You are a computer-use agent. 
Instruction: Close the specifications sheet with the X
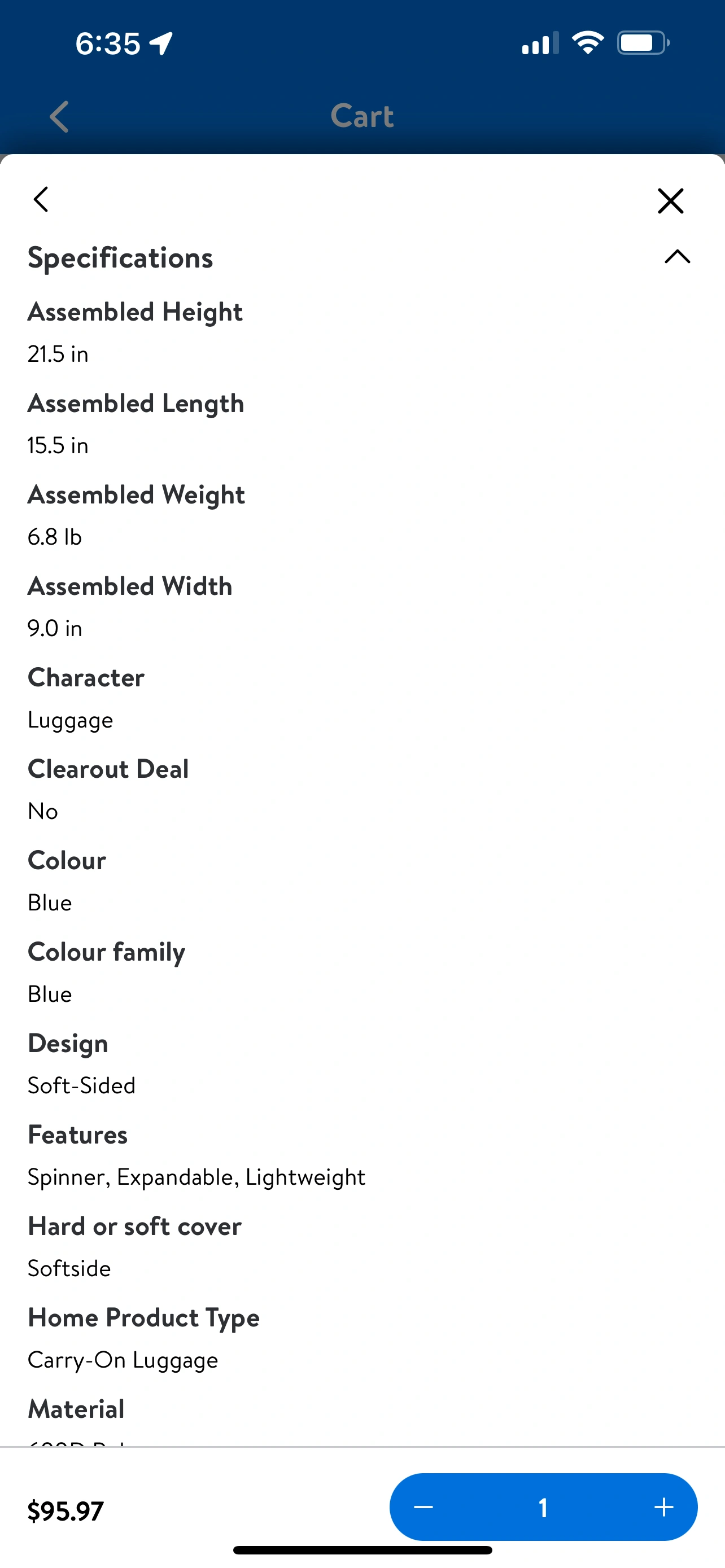(x=670, y=201)
